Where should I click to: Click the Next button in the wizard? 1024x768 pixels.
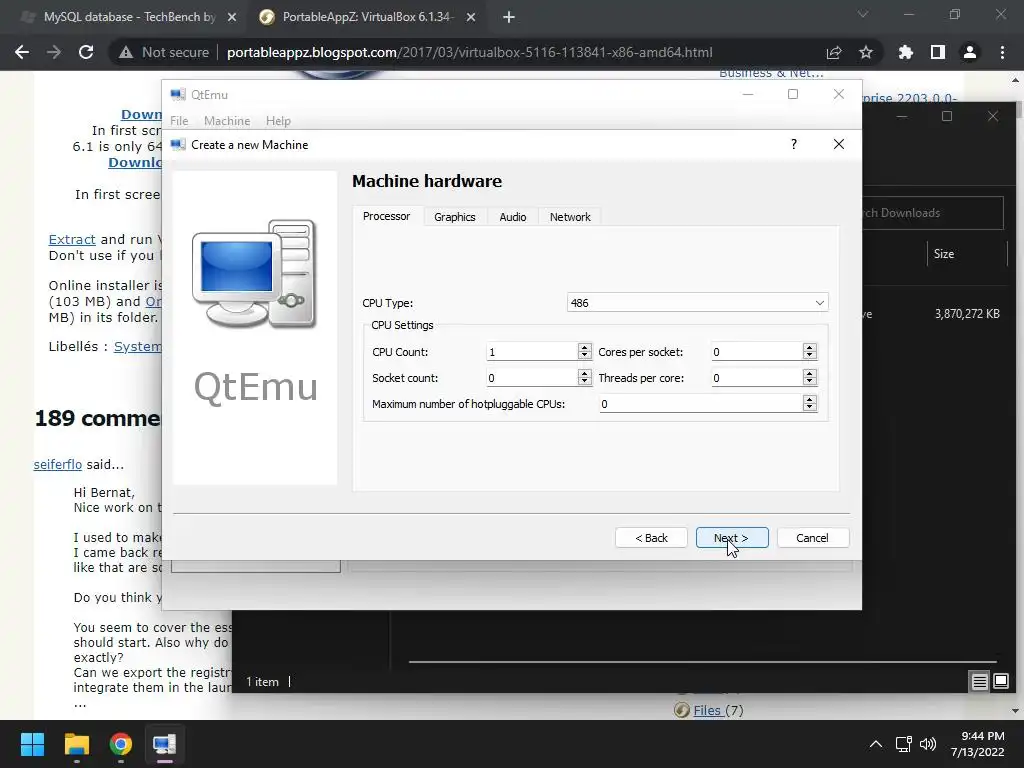pyautogui.click(x=731, y=538)
